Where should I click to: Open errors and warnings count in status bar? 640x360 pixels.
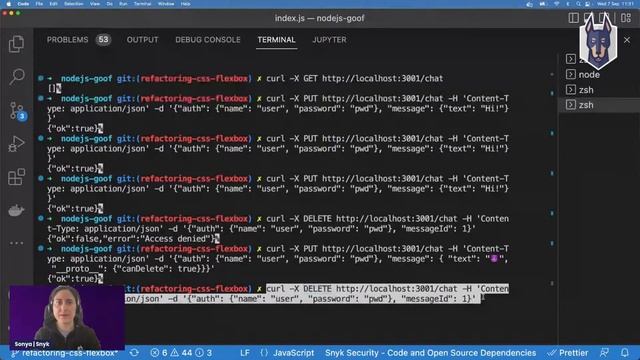coord(181,353)
